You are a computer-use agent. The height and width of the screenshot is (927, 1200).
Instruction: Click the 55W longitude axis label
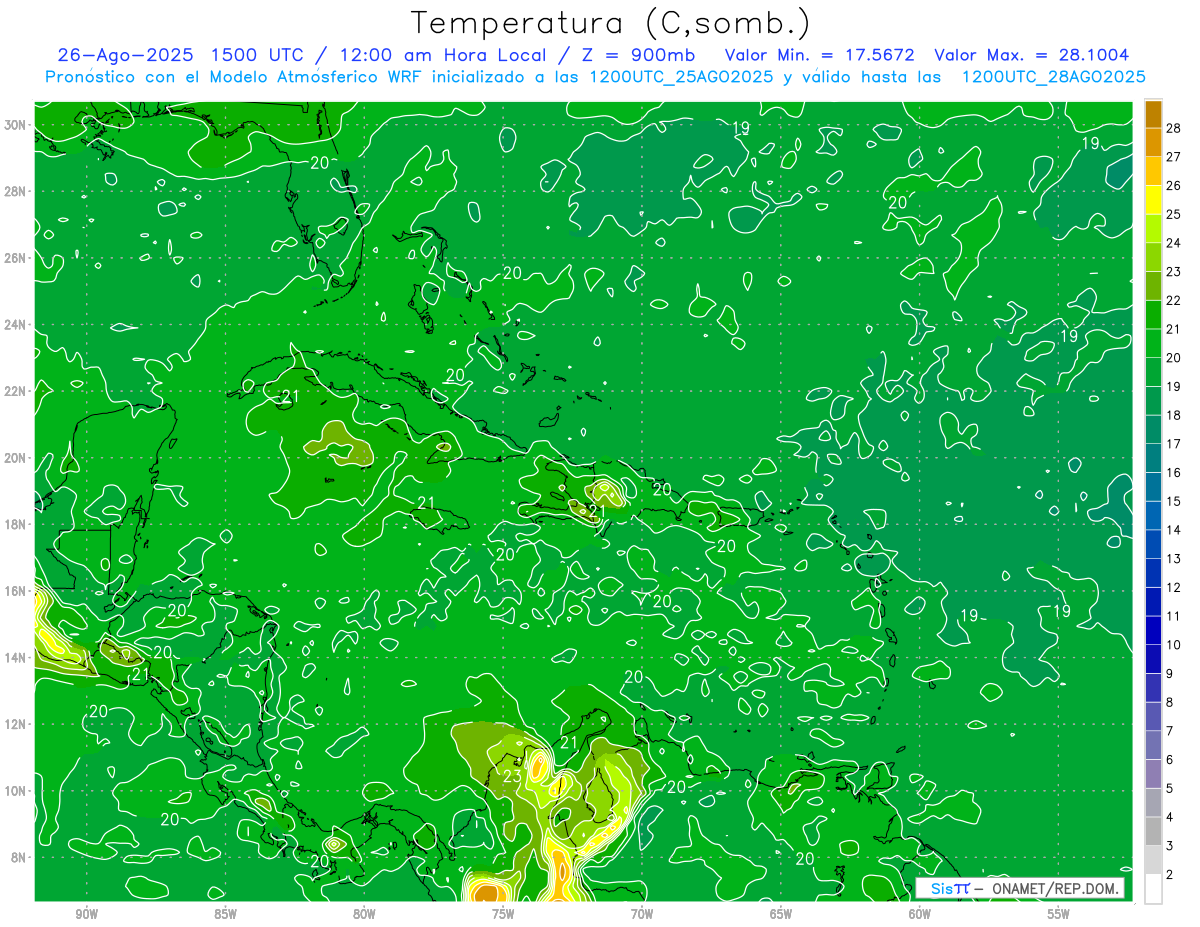coord(1059,914)
